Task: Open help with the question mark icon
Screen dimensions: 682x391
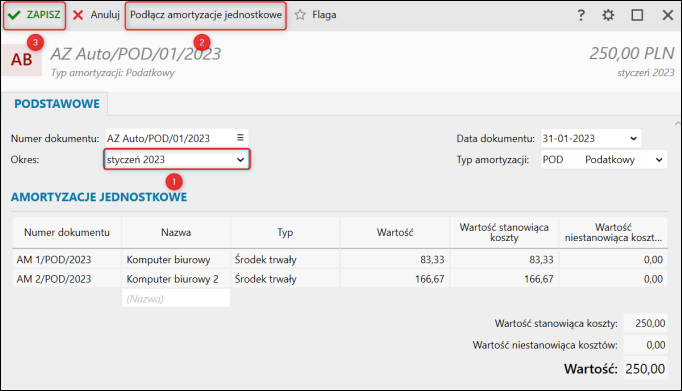Action: click(x=581, y=16)
